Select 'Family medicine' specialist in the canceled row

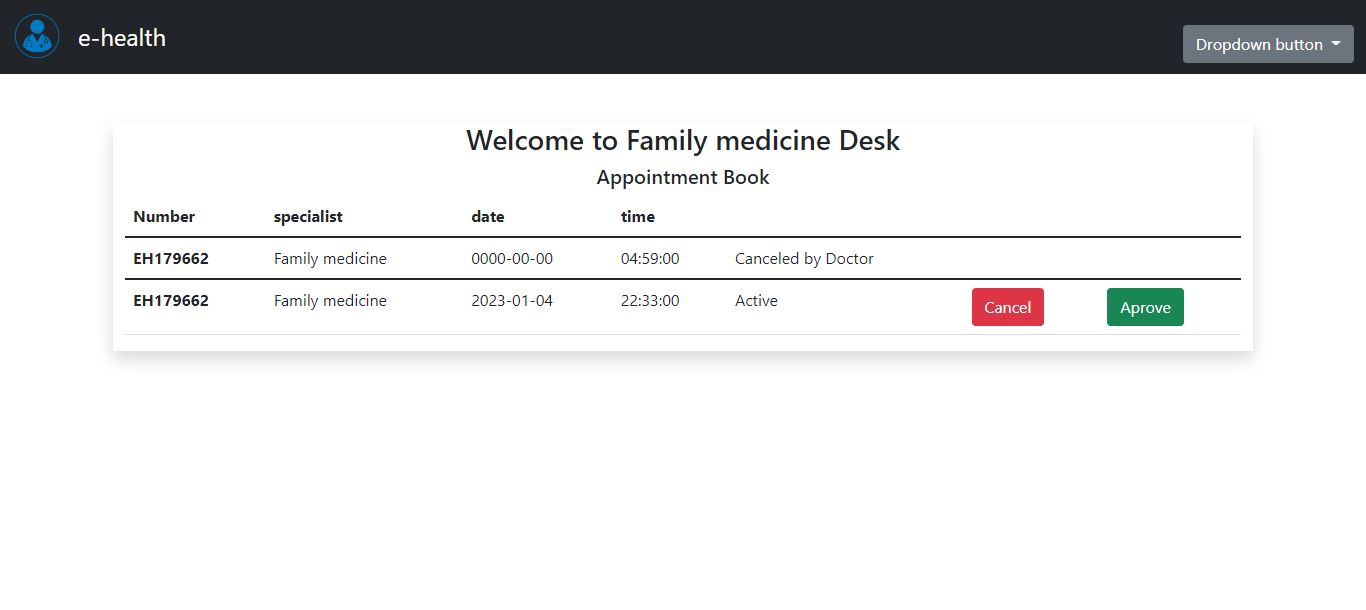click(x=330, y=258)
